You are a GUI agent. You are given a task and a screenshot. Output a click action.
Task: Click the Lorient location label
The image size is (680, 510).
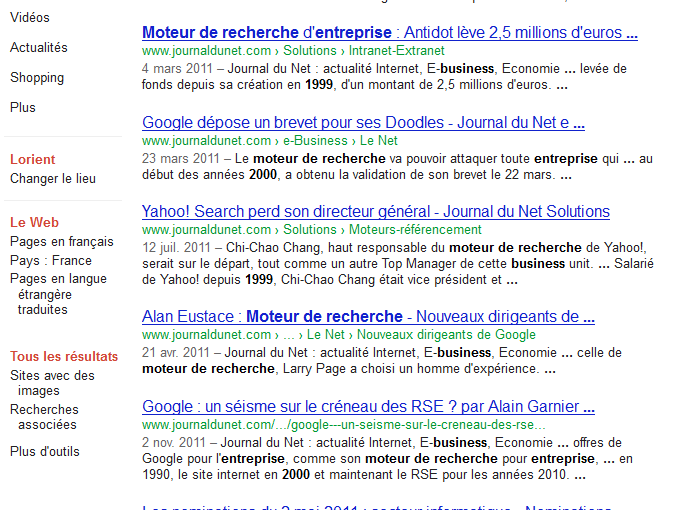tap(33, 159)
